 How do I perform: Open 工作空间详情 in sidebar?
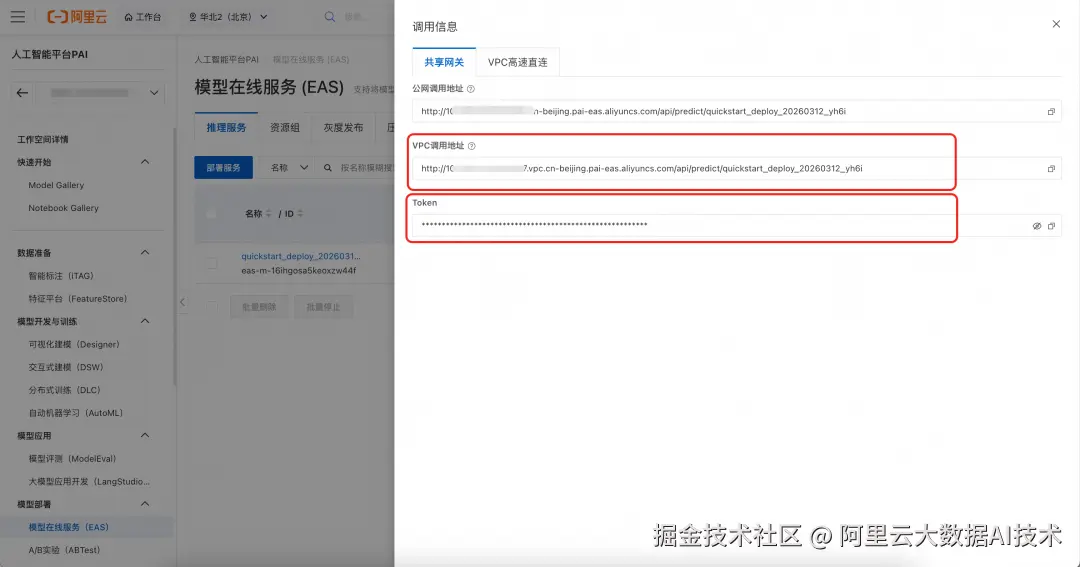pos(43,139)
